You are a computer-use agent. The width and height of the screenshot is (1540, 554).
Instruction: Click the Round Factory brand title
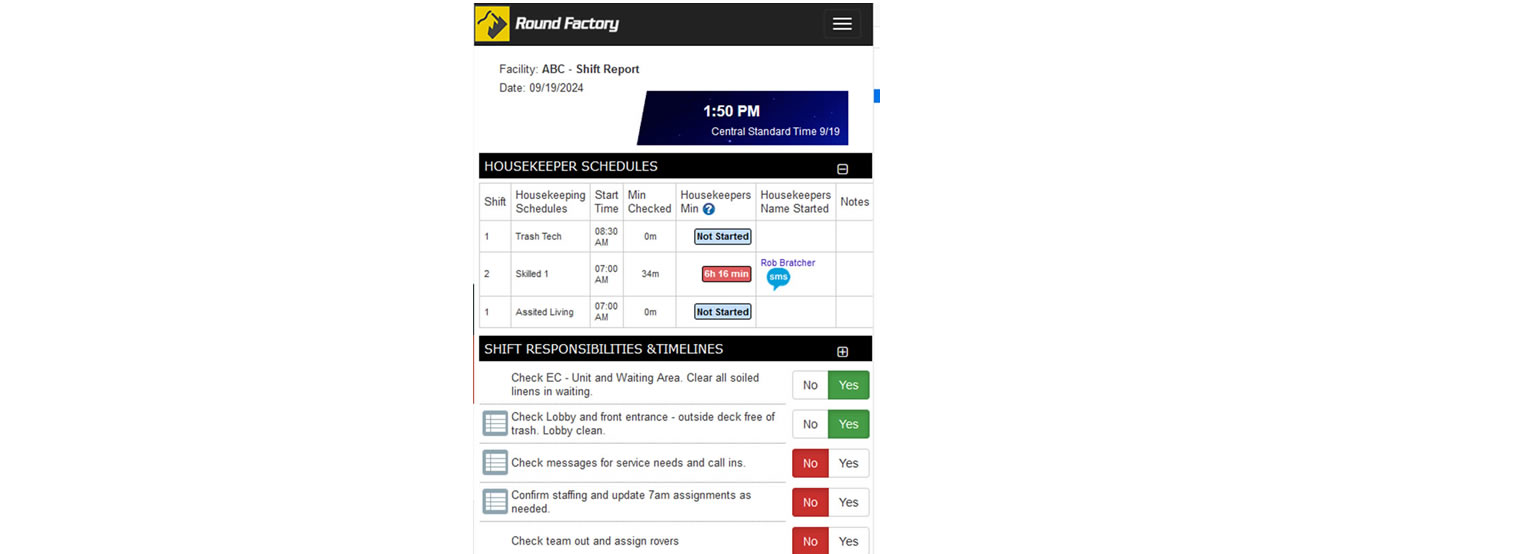(567, 24)
